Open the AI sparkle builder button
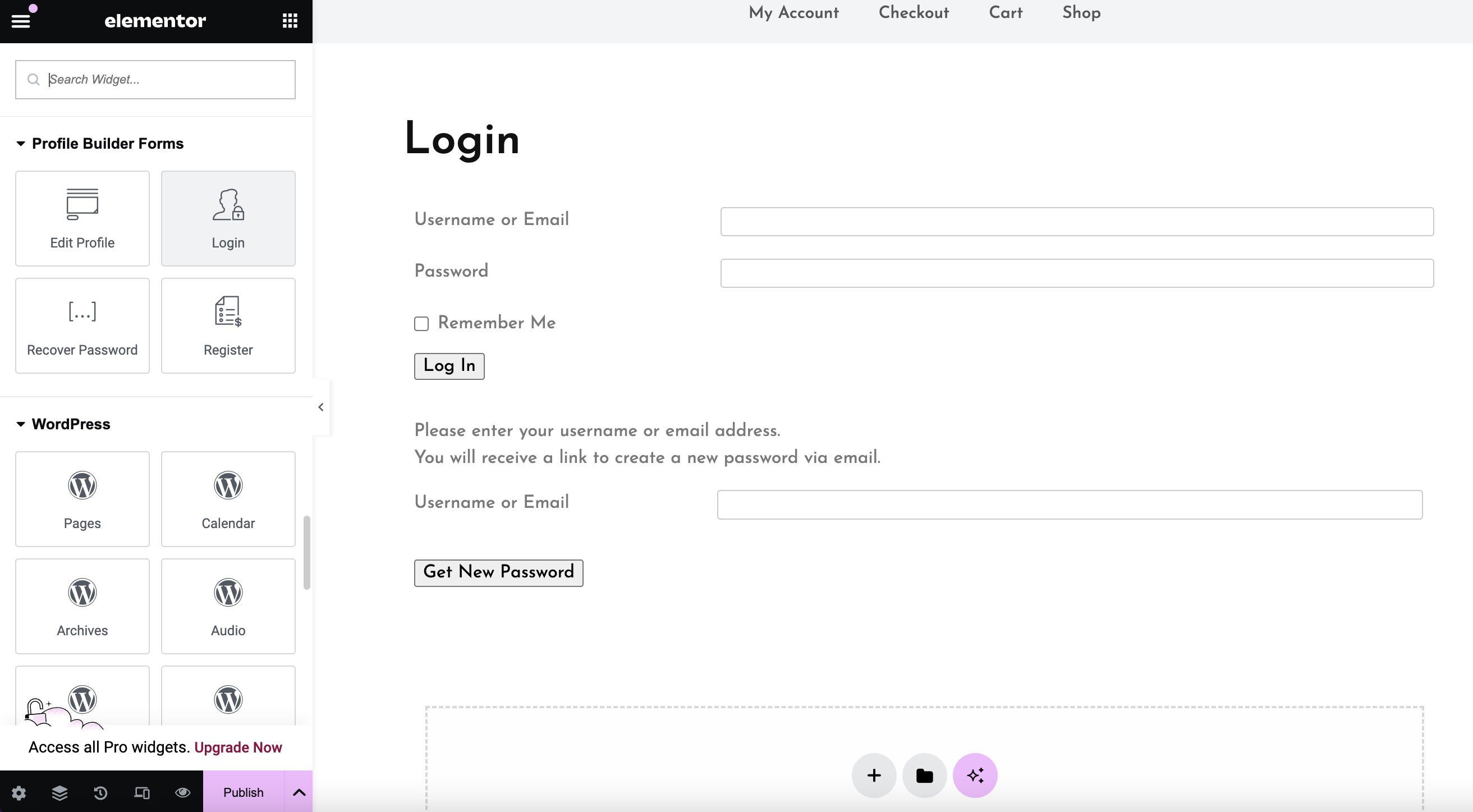The image size is (1473, 812). (x=975, y=776)
